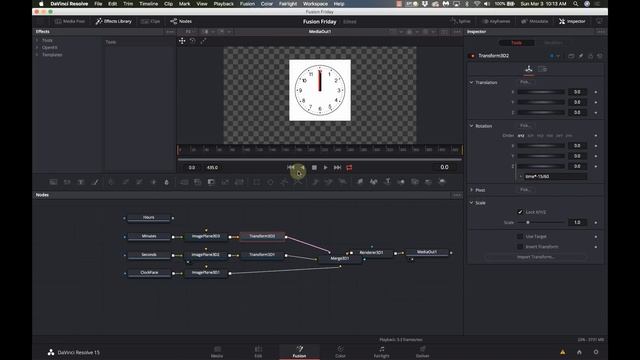The width and height of the screenshot is (640, 360).
Task: Select the ImagePlane3D1 node
Action: coord(206,273)
